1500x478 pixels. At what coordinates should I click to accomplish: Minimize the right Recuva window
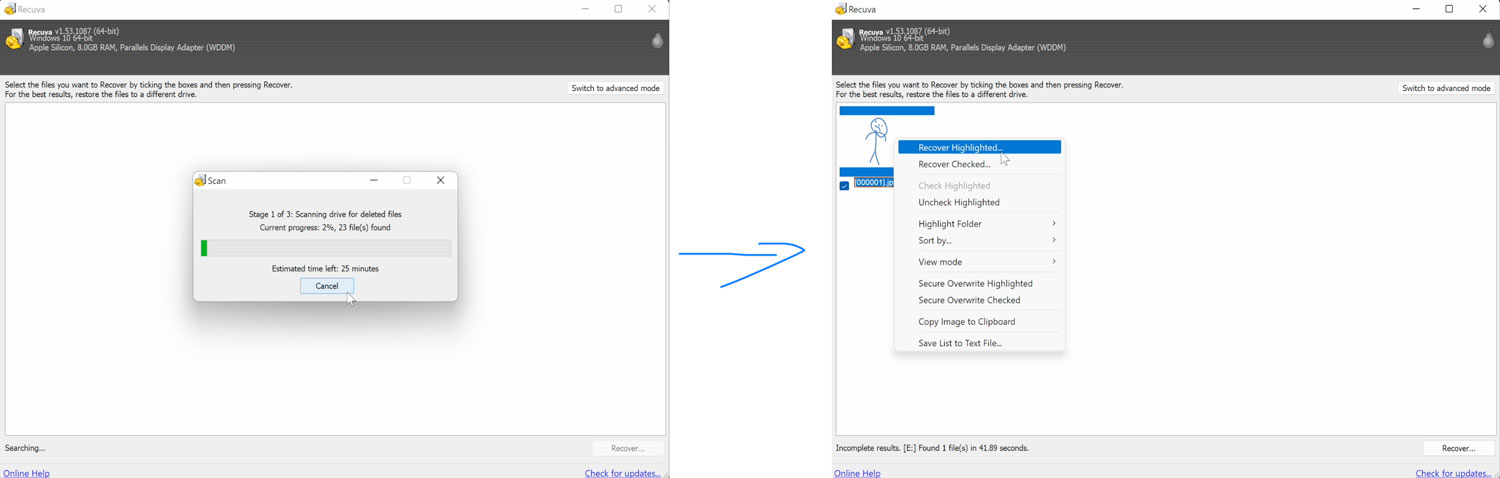(x=1416, y=9)
